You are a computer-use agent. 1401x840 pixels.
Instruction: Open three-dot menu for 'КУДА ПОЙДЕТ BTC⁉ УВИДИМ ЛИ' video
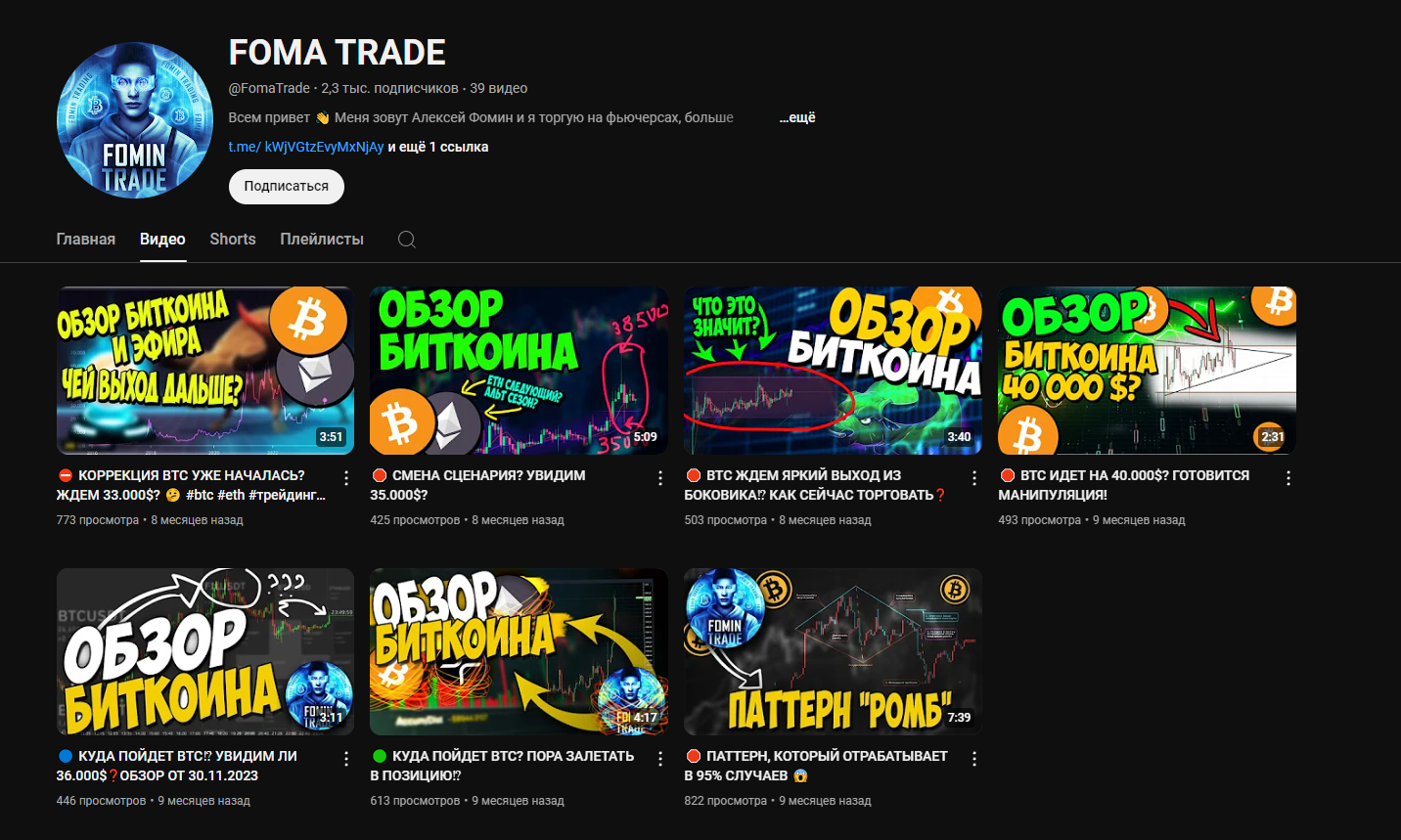click(x=346, y=759)
